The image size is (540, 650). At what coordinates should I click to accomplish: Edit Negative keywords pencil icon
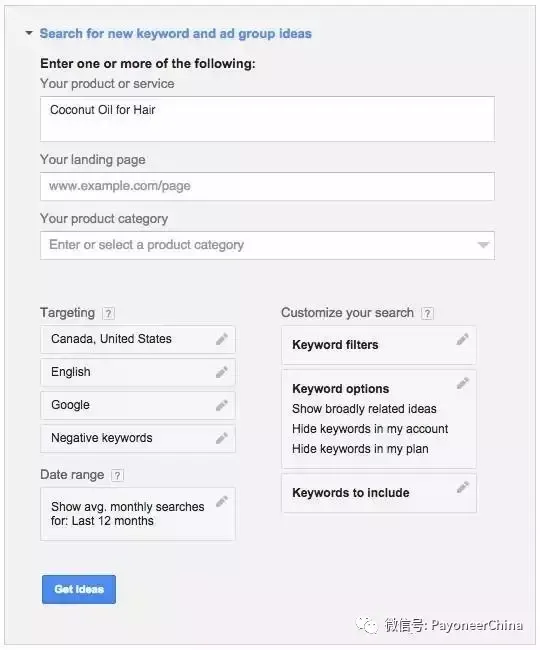coord(222,438)
